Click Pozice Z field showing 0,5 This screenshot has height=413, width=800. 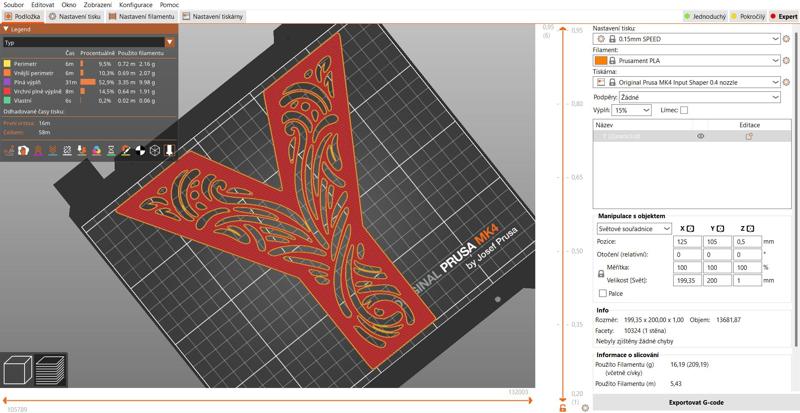coord(747,241)
